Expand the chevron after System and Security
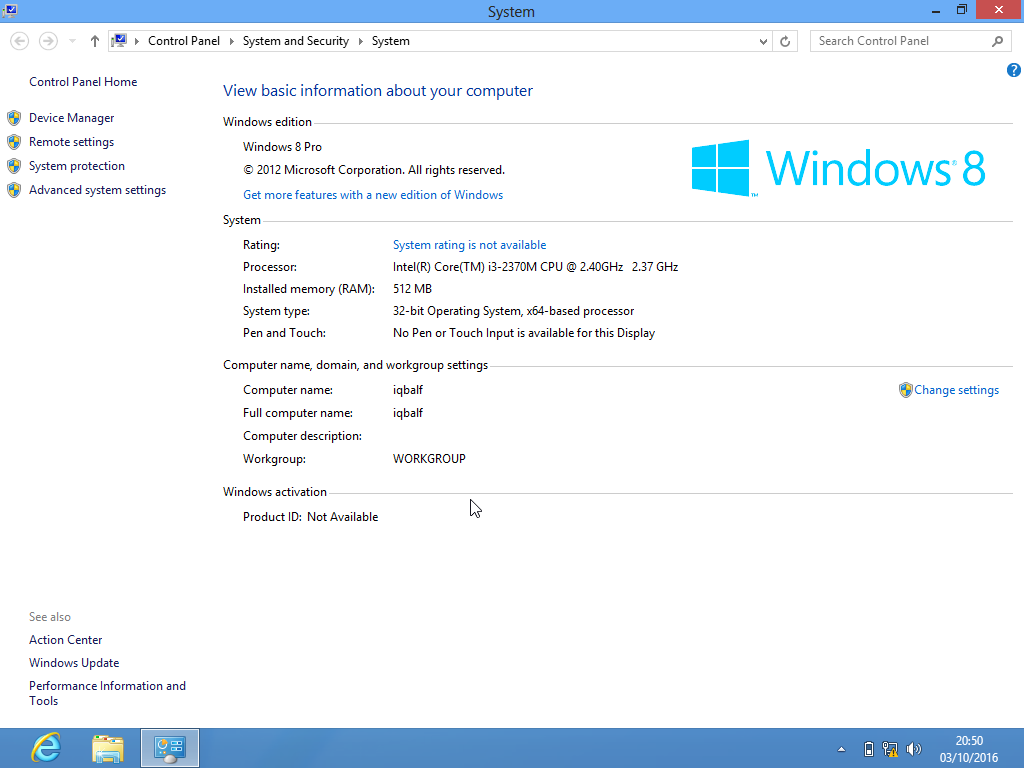 (360, 41)
